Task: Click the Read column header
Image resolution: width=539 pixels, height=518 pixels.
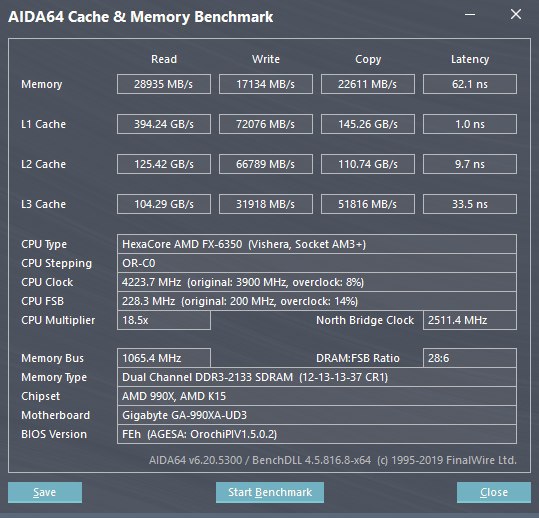Action: (164, 59)
